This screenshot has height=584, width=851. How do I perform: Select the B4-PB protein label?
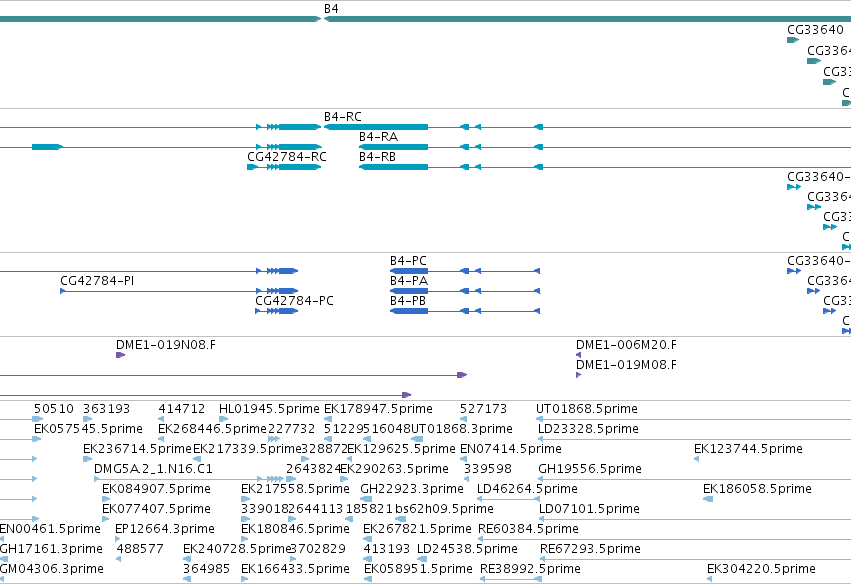pos(408,301)
